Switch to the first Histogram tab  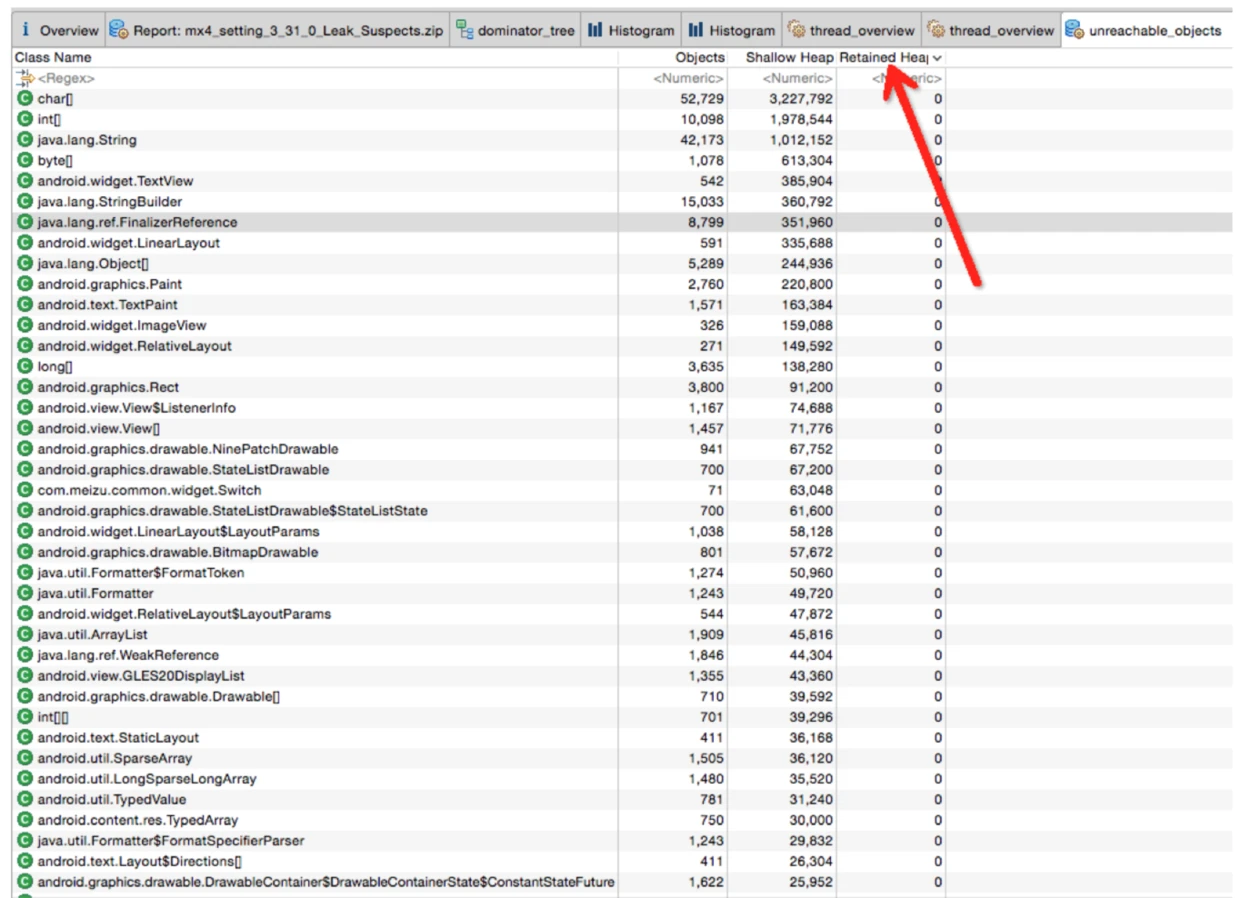(631, 30)
